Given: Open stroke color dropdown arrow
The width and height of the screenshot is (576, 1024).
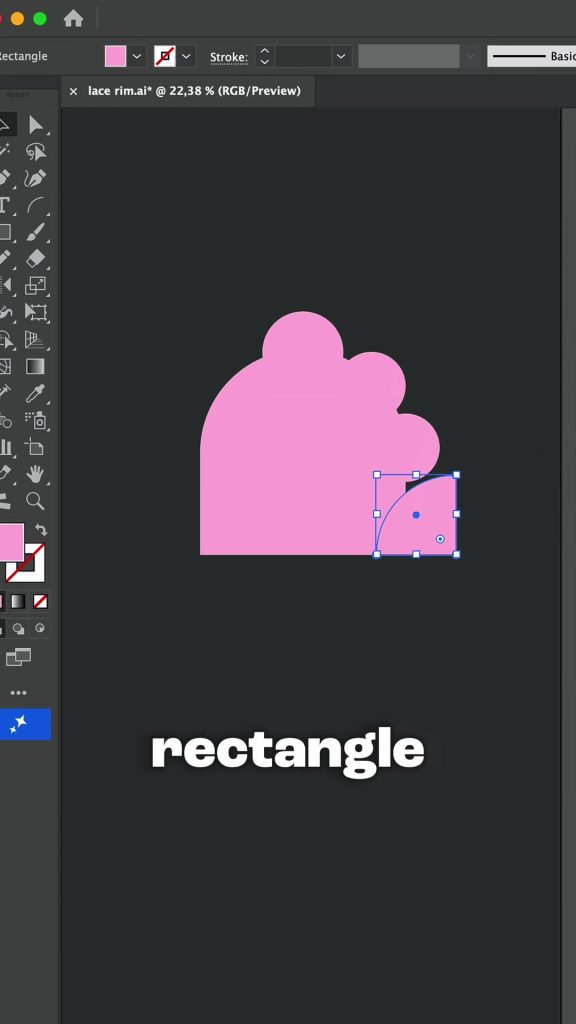Looking at the screenshot, I should click(186, 56).
